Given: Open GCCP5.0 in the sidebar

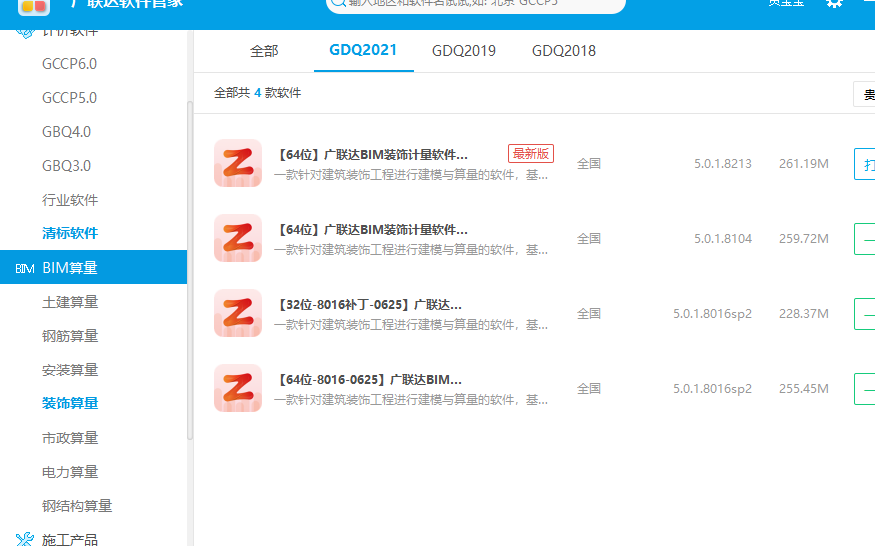Looking at the screenshot, I should [69, 98].
